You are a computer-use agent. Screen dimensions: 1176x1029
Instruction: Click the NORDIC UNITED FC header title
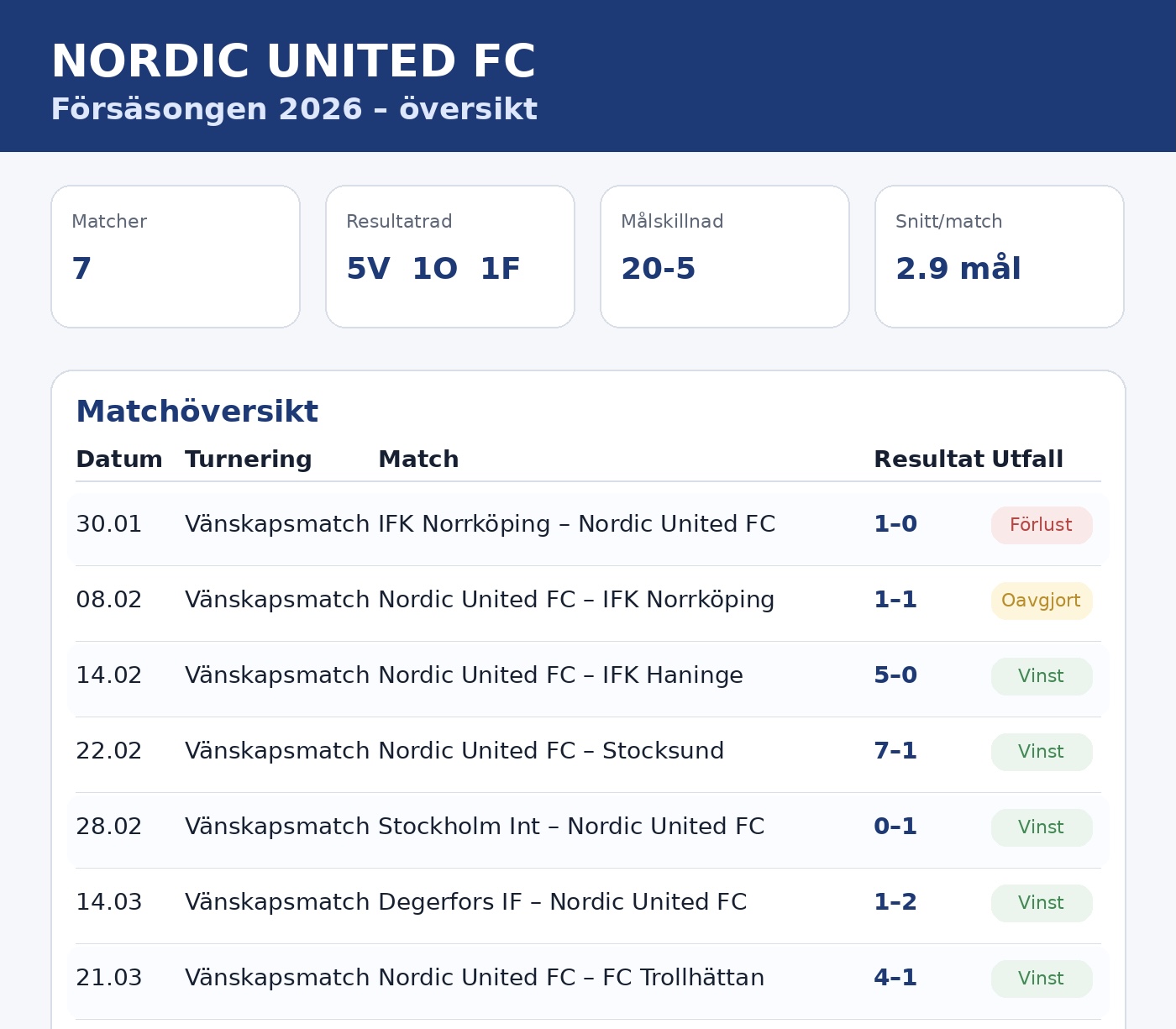[293, 62]
